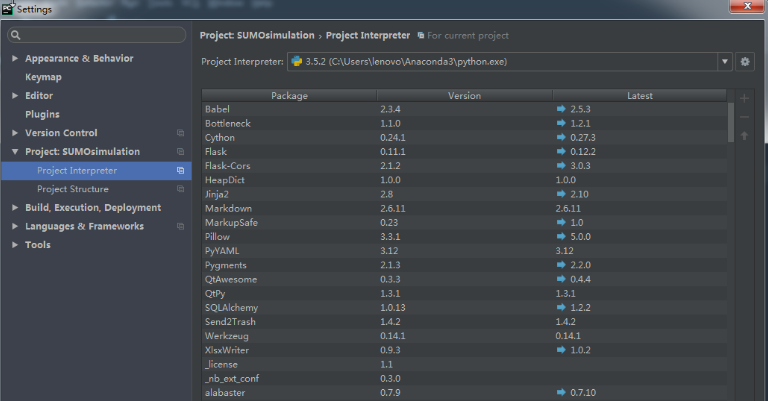Open the Keymap settings page
The width and height of the screenshot is (768, 401).
coord(43,77)
